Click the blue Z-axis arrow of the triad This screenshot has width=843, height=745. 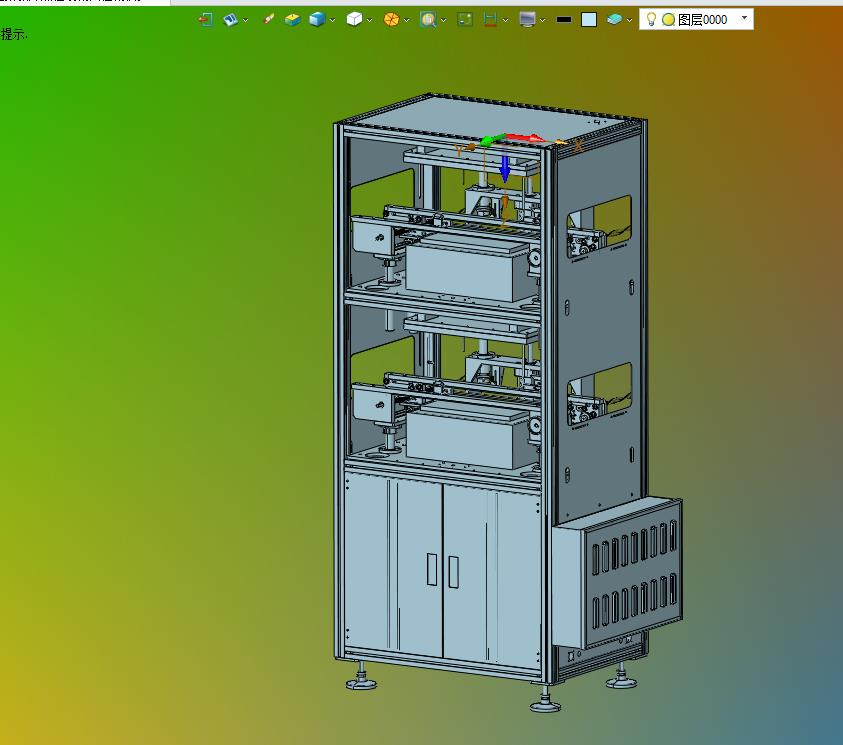click(x=505, y=169)
